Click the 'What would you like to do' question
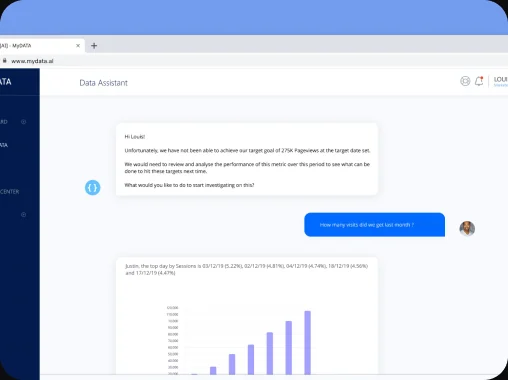 [189, 185]
